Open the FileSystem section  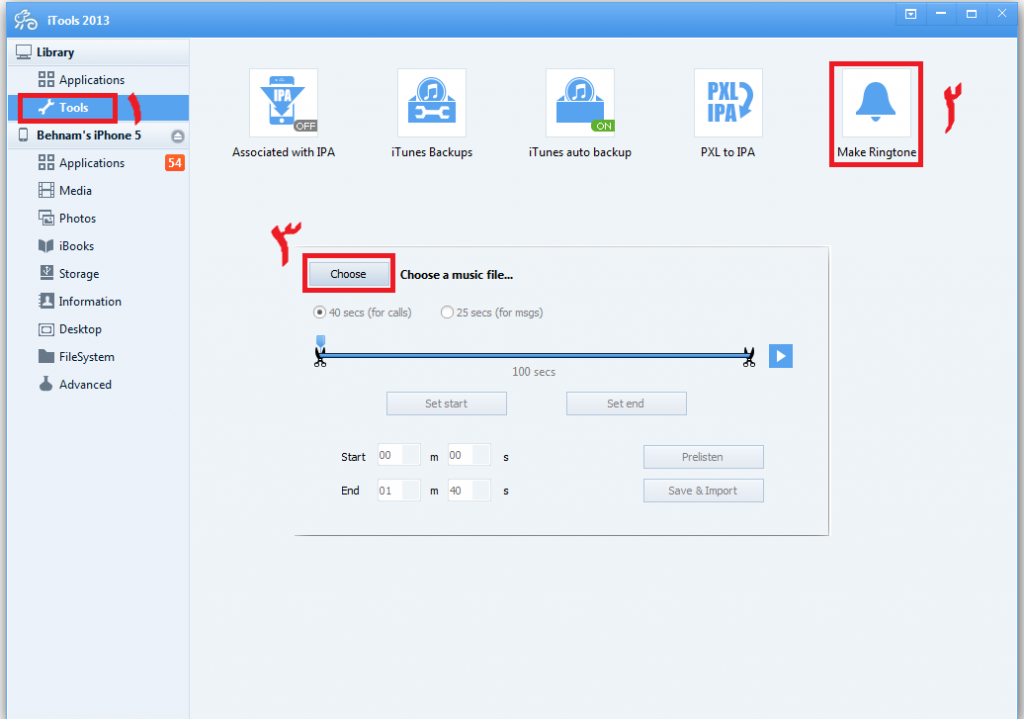[99, 357]
